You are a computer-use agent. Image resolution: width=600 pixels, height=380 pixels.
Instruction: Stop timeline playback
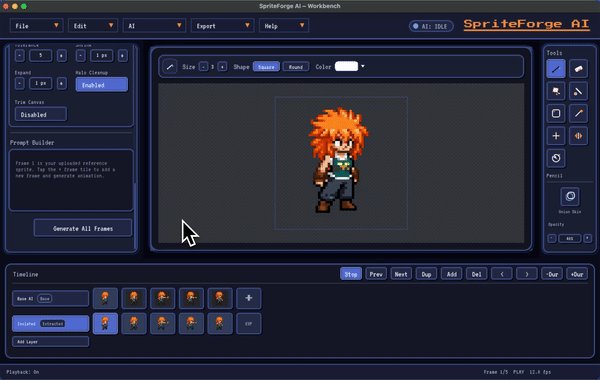point(351,274)
